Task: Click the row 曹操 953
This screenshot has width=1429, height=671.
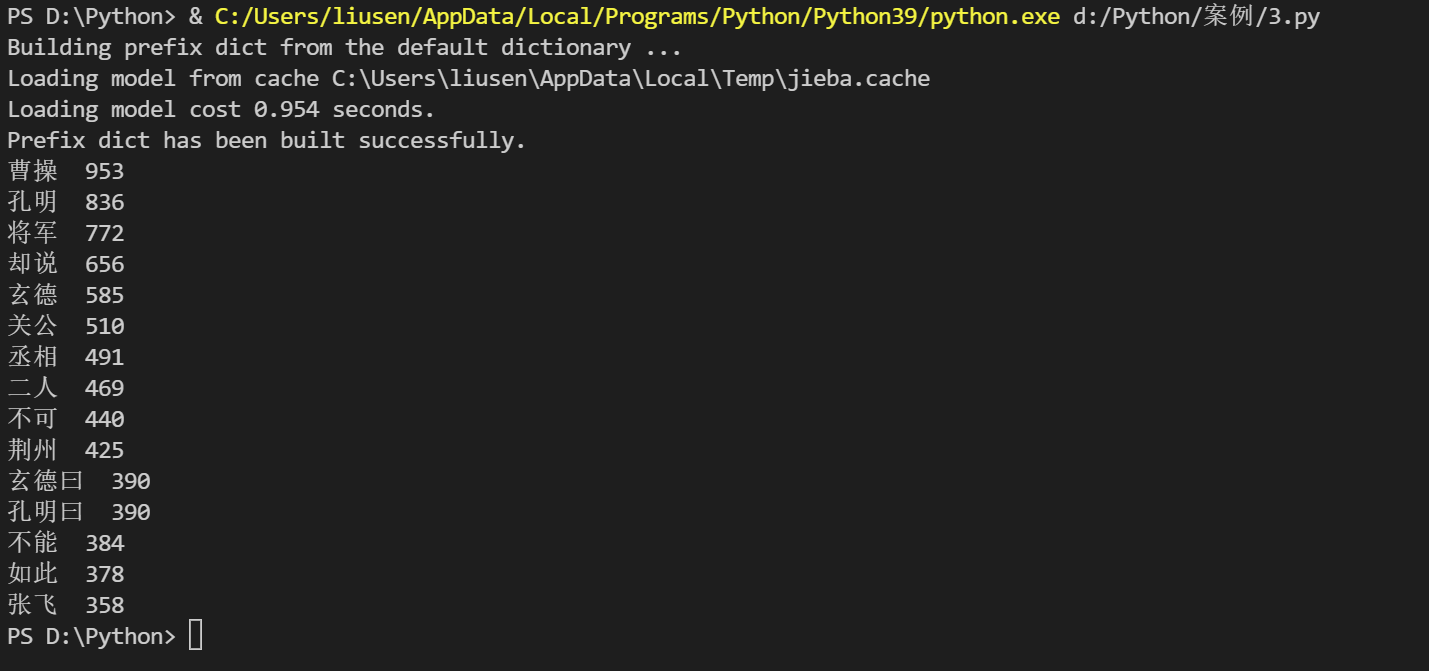Action: pyautogui.click(x=66, y=172)
